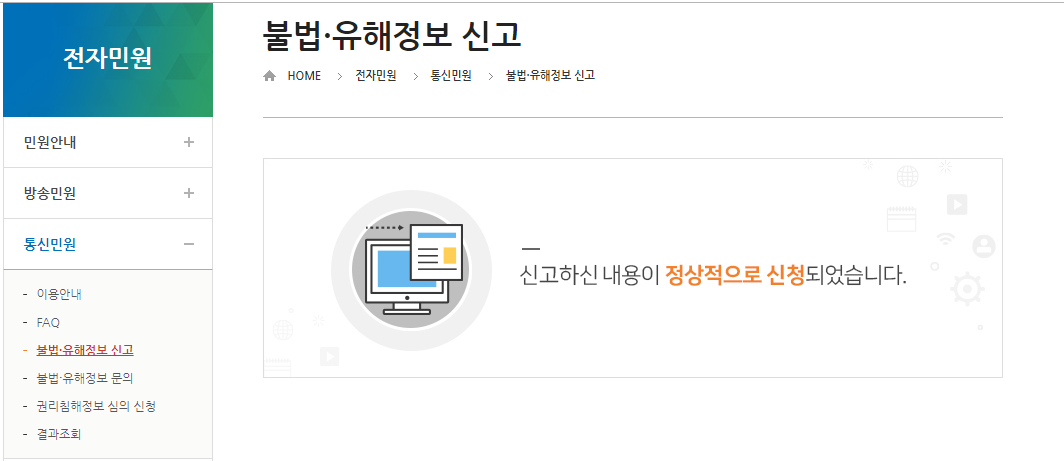Open 권리침해정보 심의 신청 submenu
The width and height of the screenshot is (1064, 461).
point(96,406)
